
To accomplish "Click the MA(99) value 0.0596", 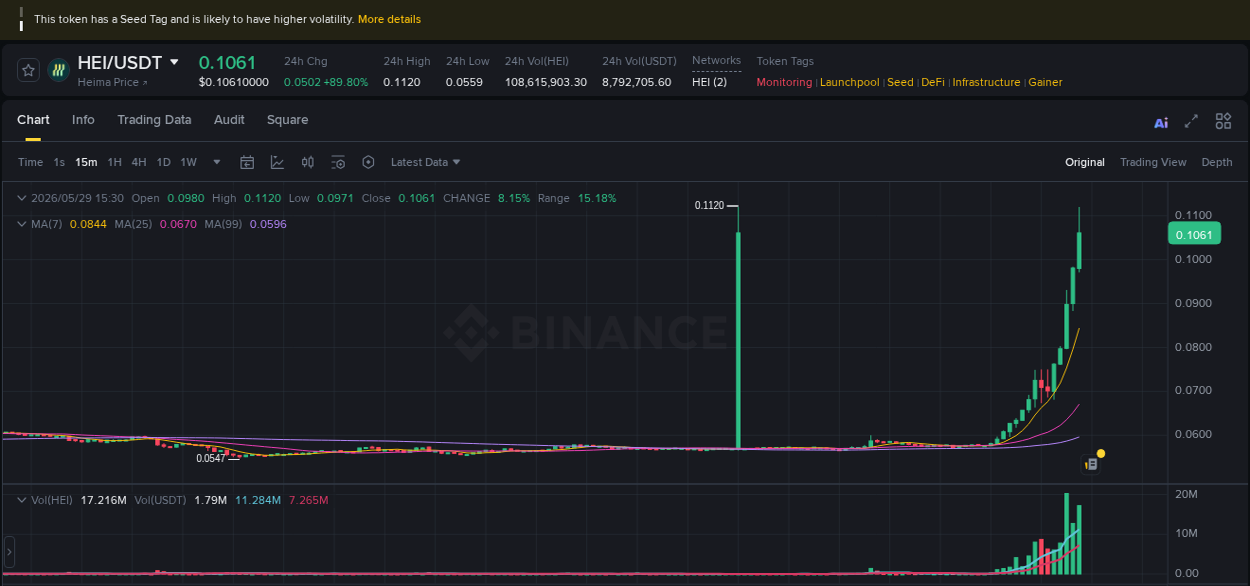I will tap(268, 224).
